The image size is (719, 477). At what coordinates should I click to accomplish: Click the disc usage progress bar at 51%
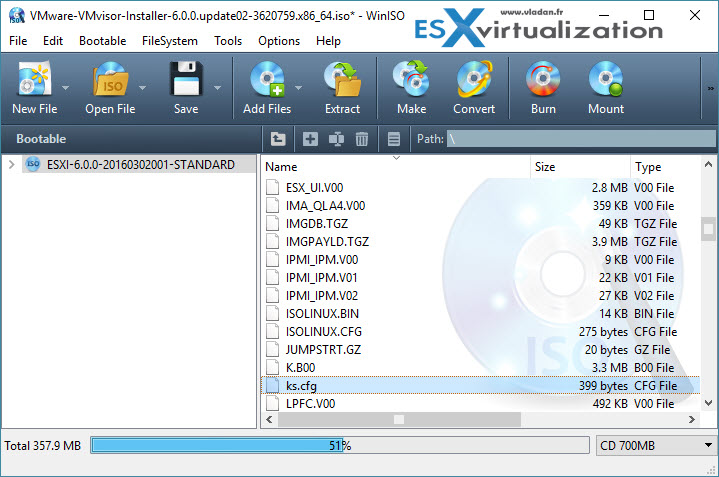pos(340,445)
